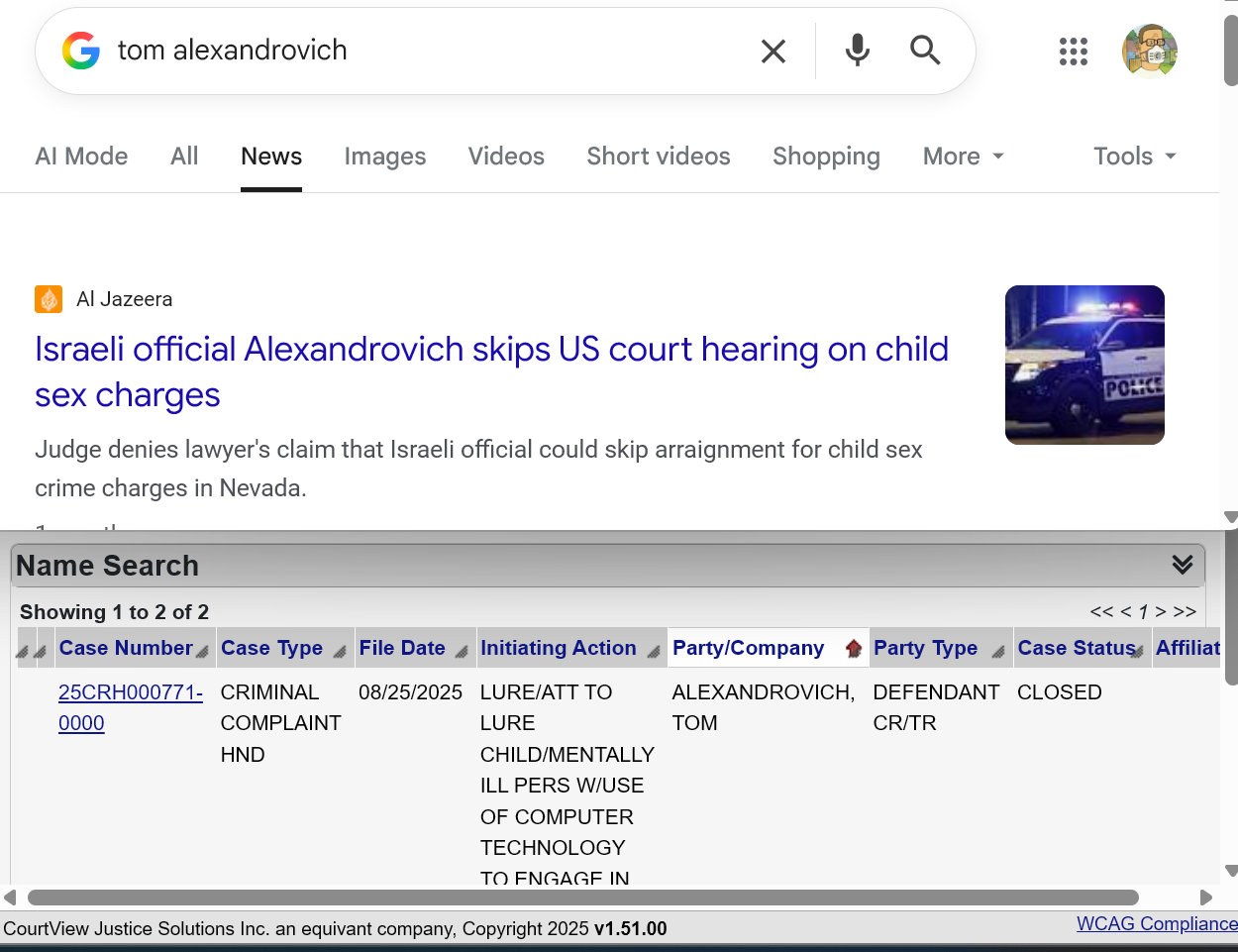
Task: Click sort handle beside File Date
Action: coord(462,651)
